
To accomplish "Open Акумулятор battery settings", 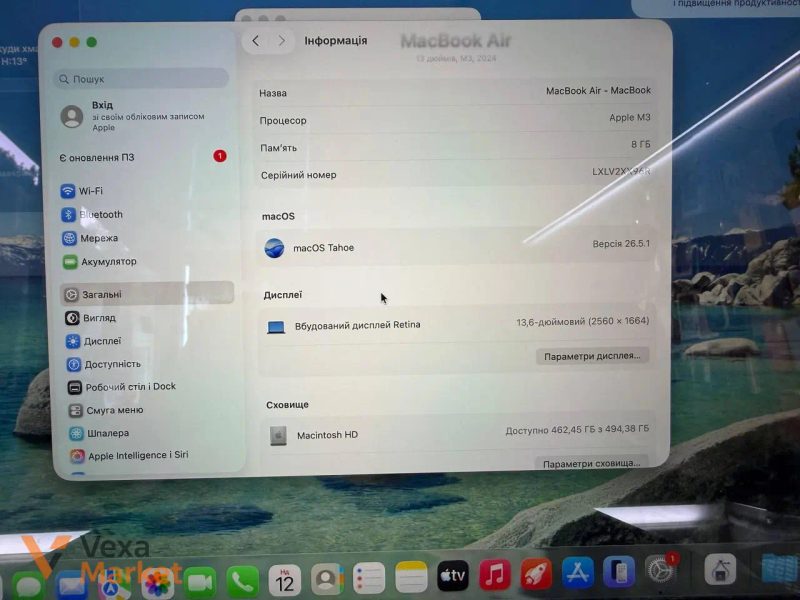I will pyautogui.click(x=99, y=261).
